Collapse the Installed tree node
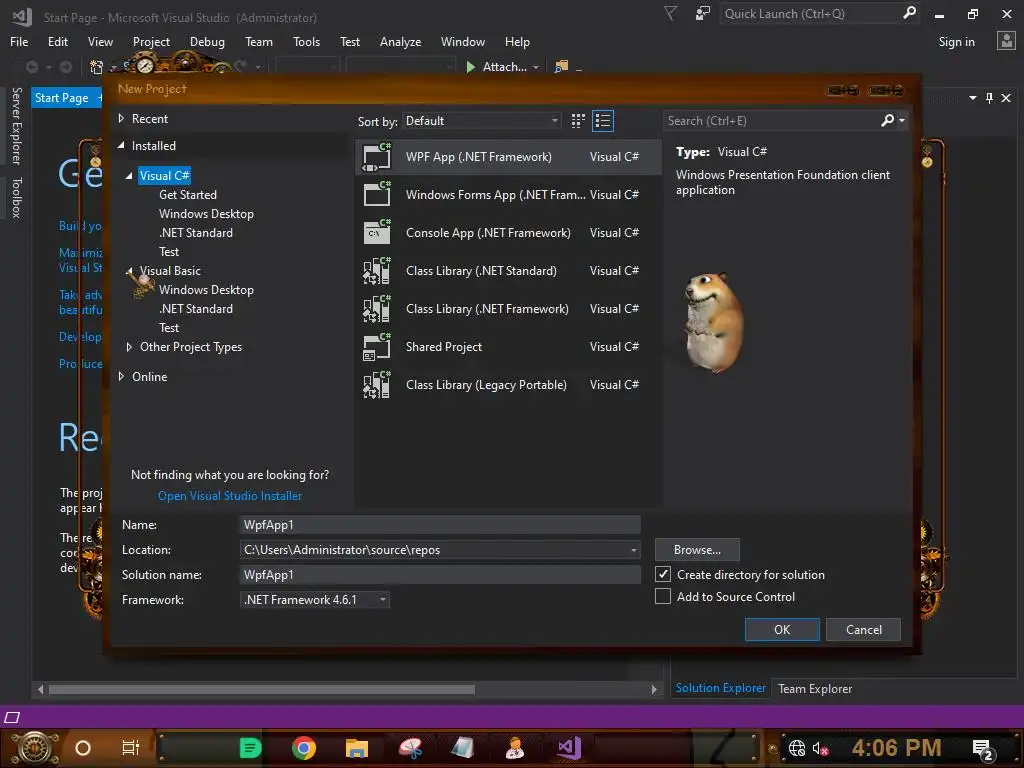The height and width of the screenshot is (768, 1024). 121,146
